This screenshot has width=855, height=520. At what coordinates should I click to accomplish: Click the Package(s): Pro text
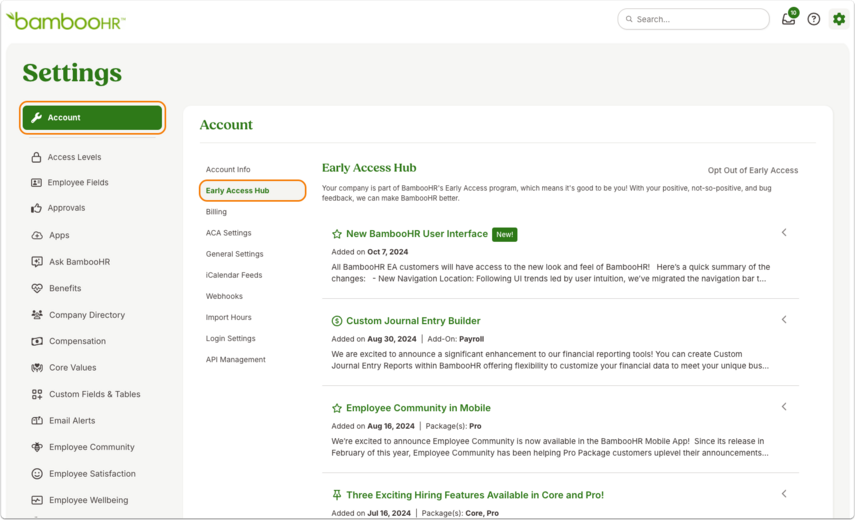tap(453, 426)
